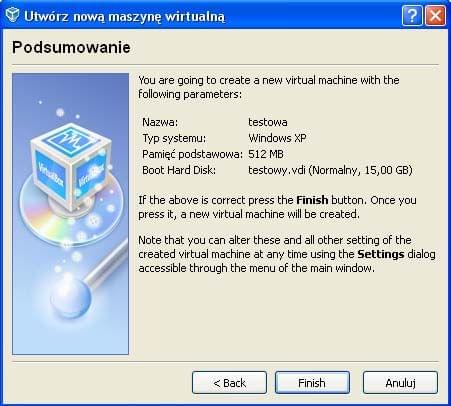Click the Typ systemu label
451x406 pixels.
[x=174, y=138]
